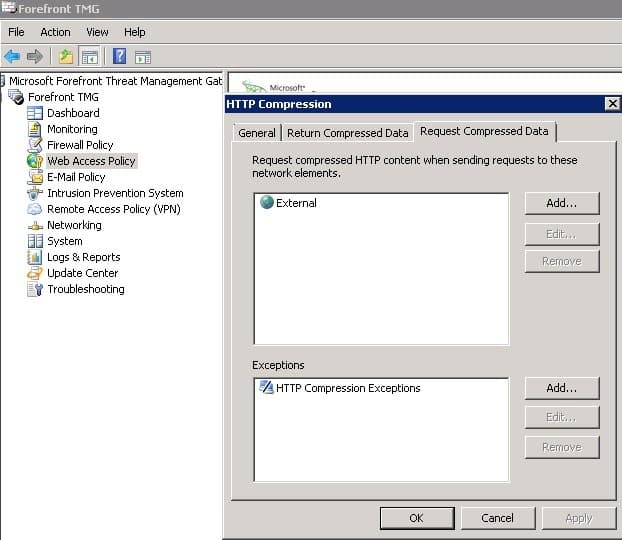Open the Action menu

[x=55, y=32]
